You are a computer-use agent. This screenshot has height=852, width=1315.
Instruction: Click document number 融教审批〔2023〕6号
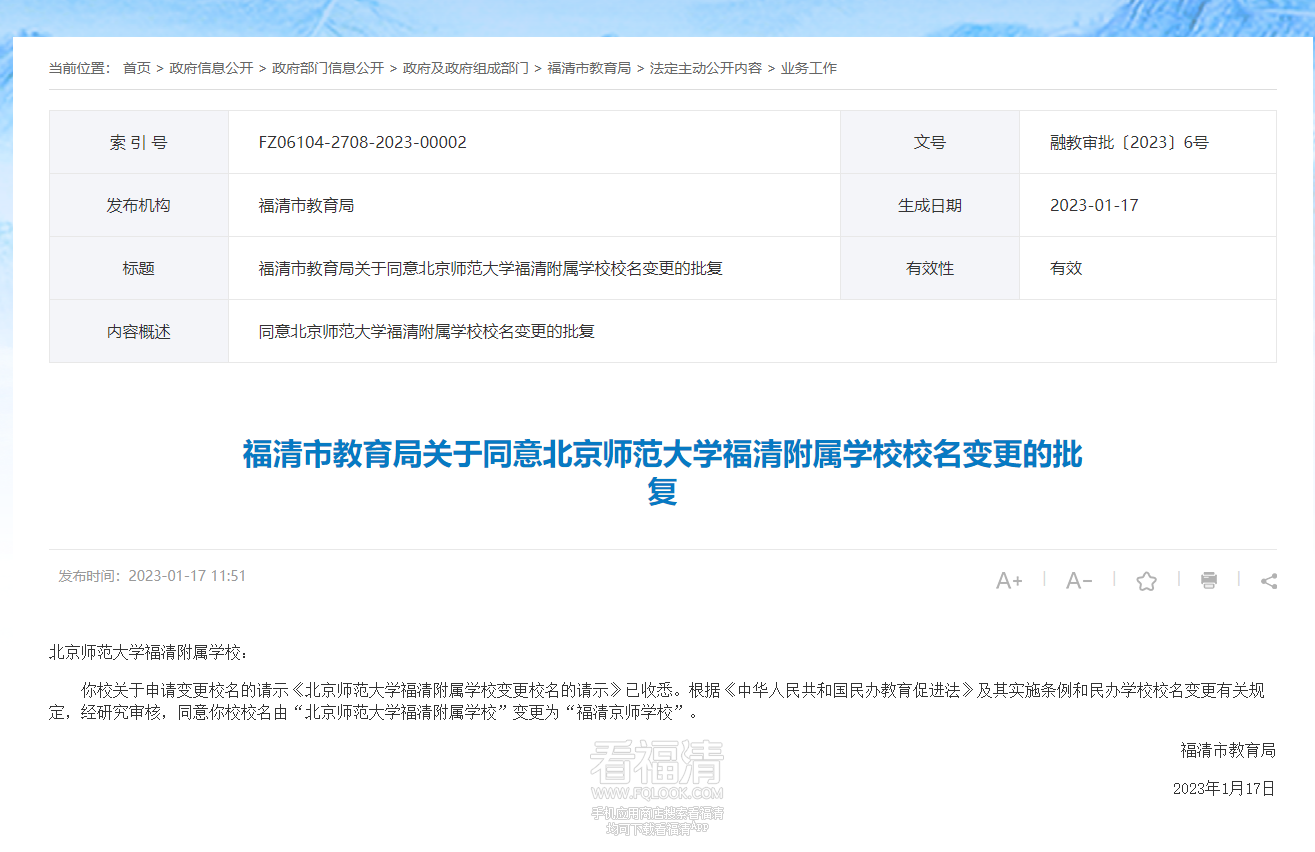click(1129, 142)
